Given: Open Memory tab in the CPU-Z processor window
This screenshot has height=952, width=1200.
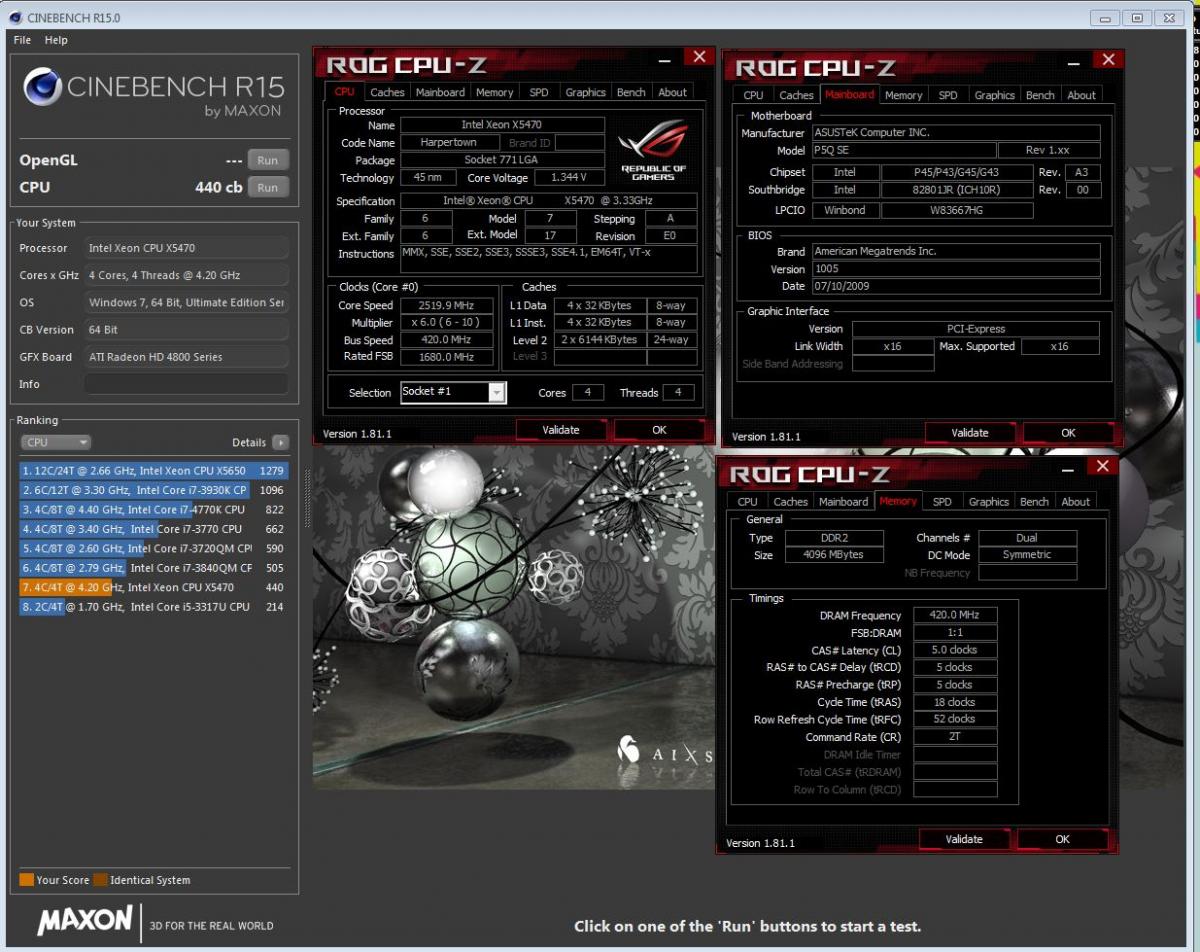Looking at the screenshot, I should tap(494, 92).
